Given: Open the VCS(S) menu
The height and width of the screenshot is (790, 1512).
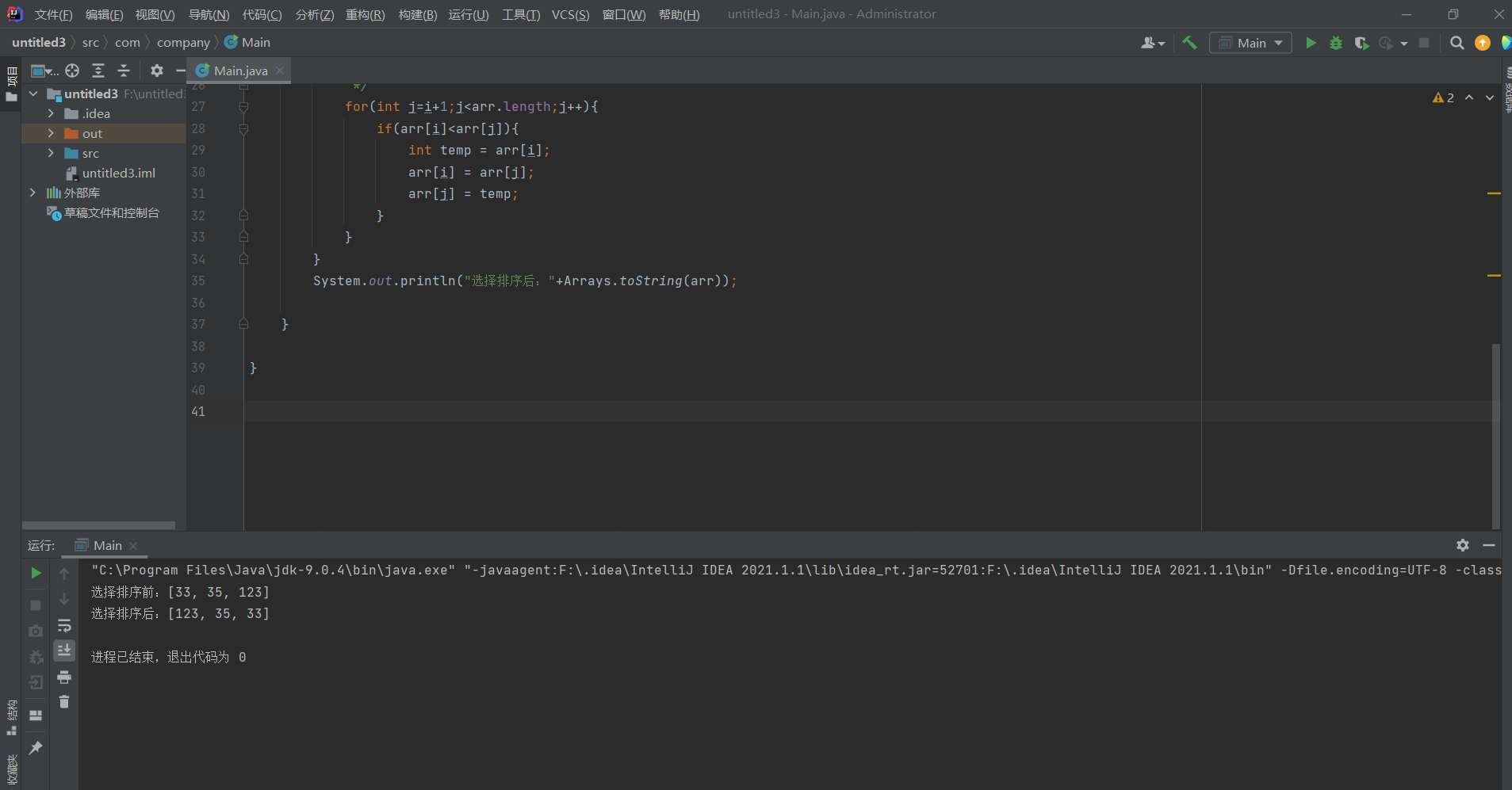Looking at the screenshot, I should [x=571, y=14].
